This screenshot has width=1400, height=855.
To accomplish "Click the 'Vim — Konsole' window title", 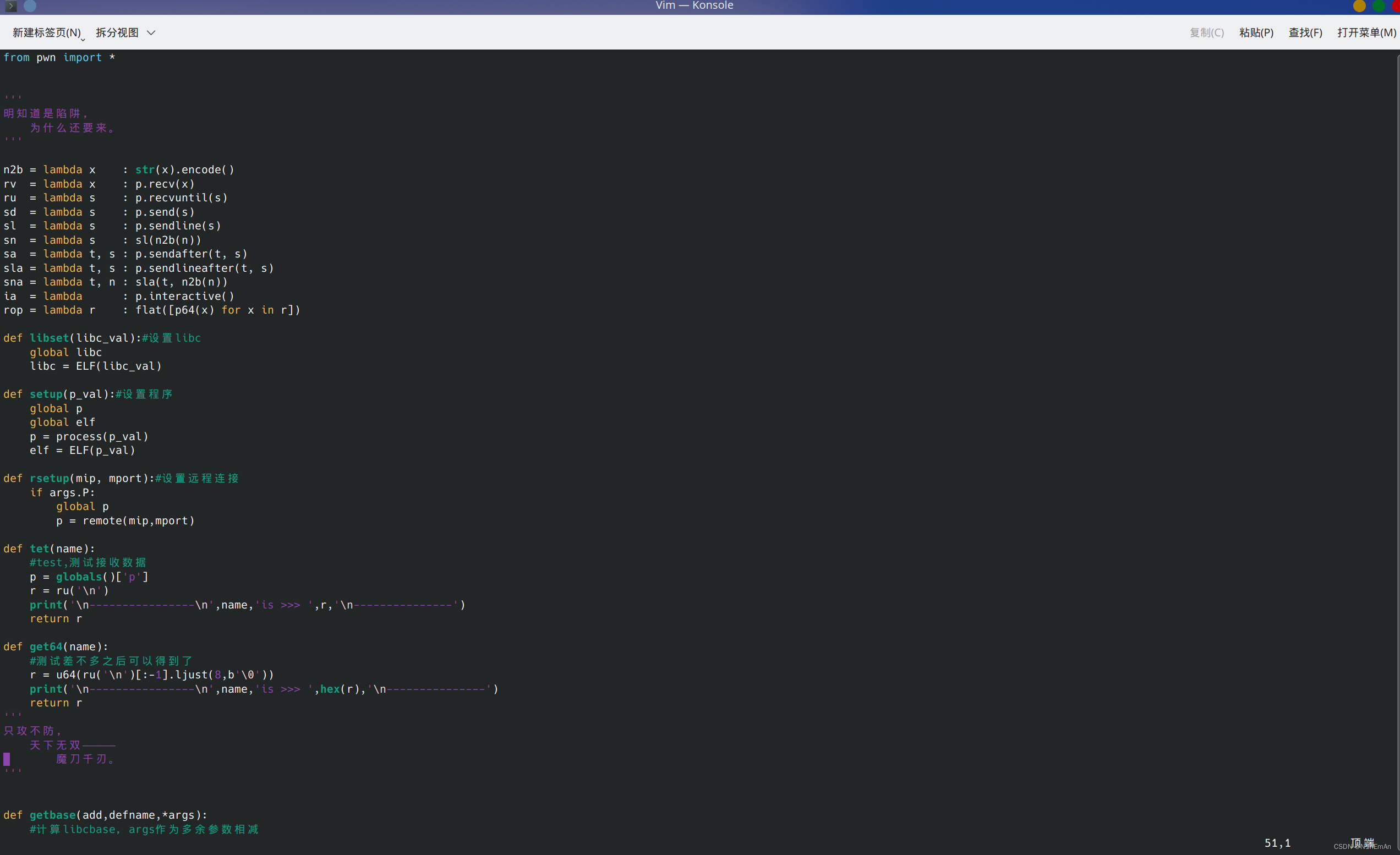I will coord(694,6).
